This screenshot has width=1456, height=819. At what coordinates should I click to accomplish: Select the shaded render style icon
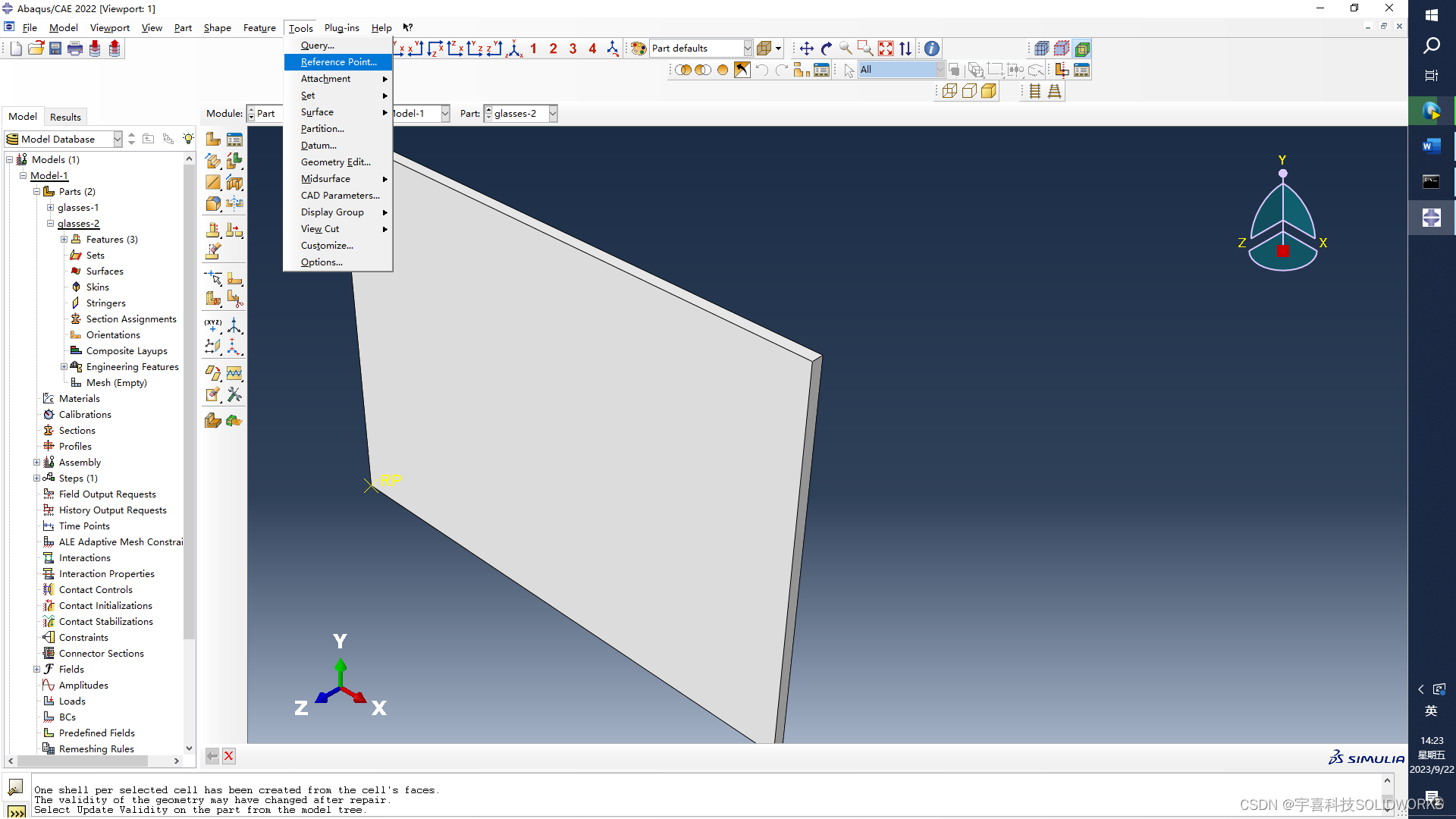[x=989, y=91]
